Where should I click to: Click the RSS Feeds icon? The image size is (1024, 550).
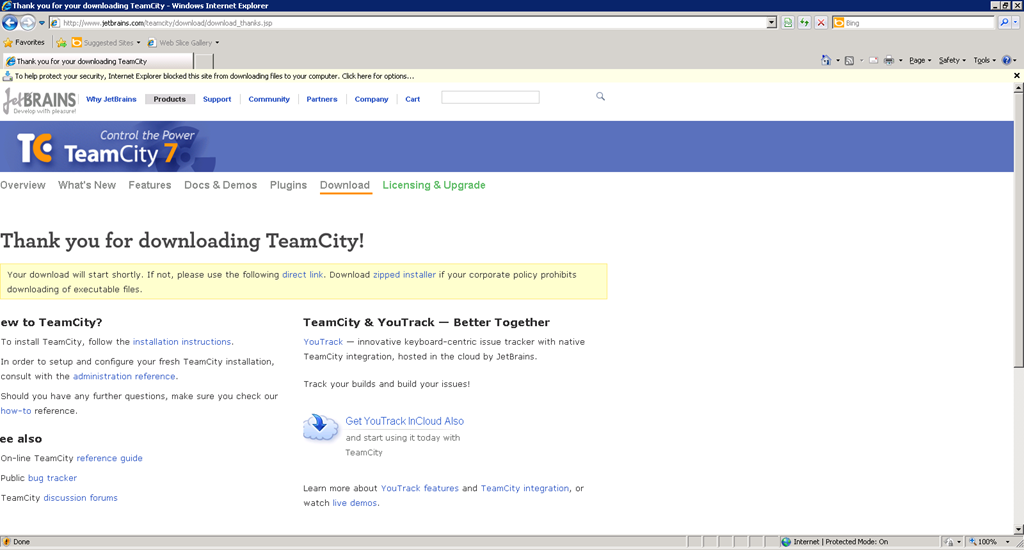[849, 61]
